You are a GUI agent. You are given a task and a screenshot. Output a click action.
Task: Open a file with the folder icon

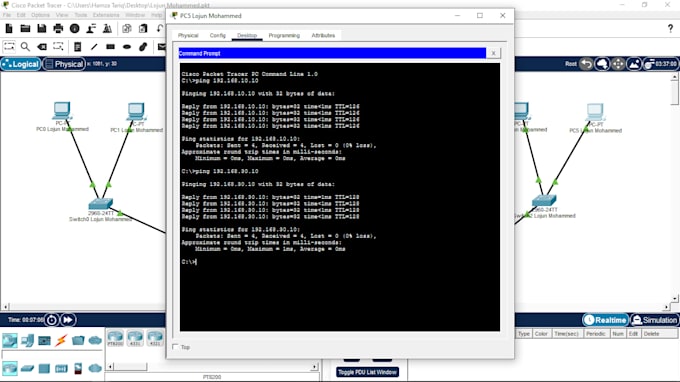coord(25,29)
